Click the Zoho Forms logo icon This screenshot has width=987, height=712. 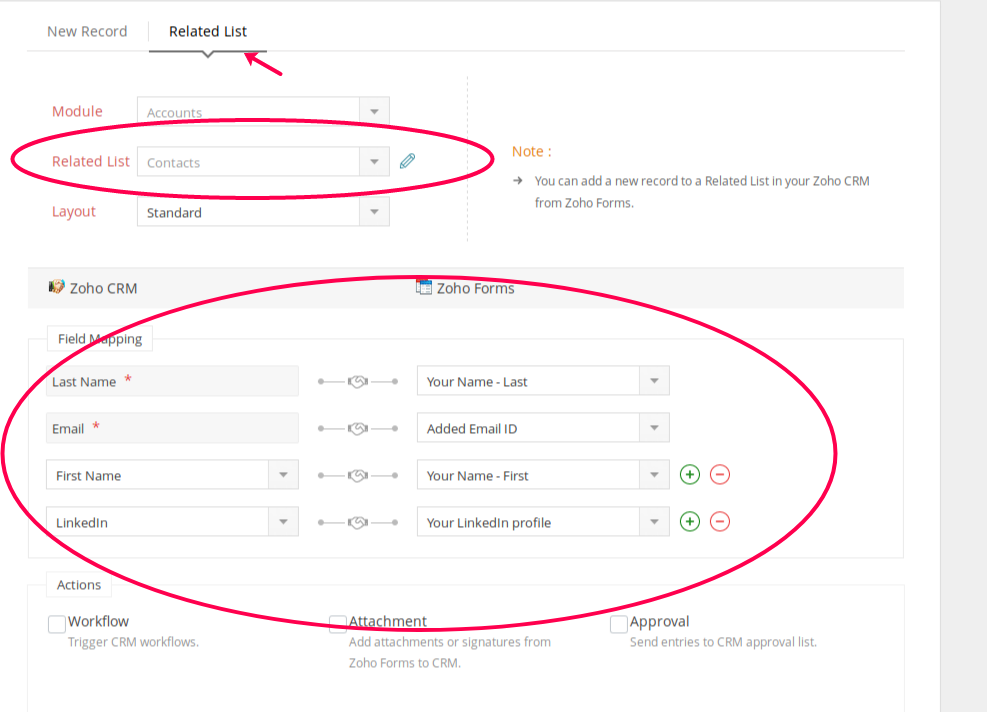(x=424, y=287)
